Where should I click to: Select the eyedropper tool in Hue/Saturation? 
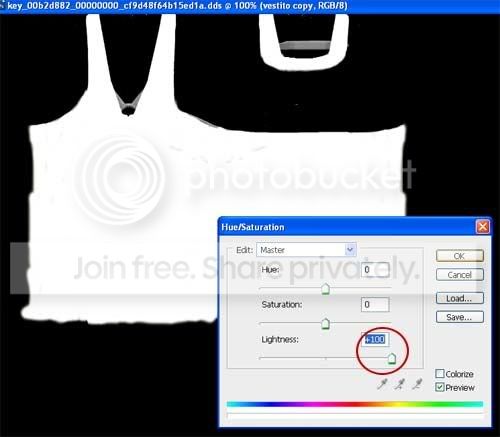coord(382,384)
